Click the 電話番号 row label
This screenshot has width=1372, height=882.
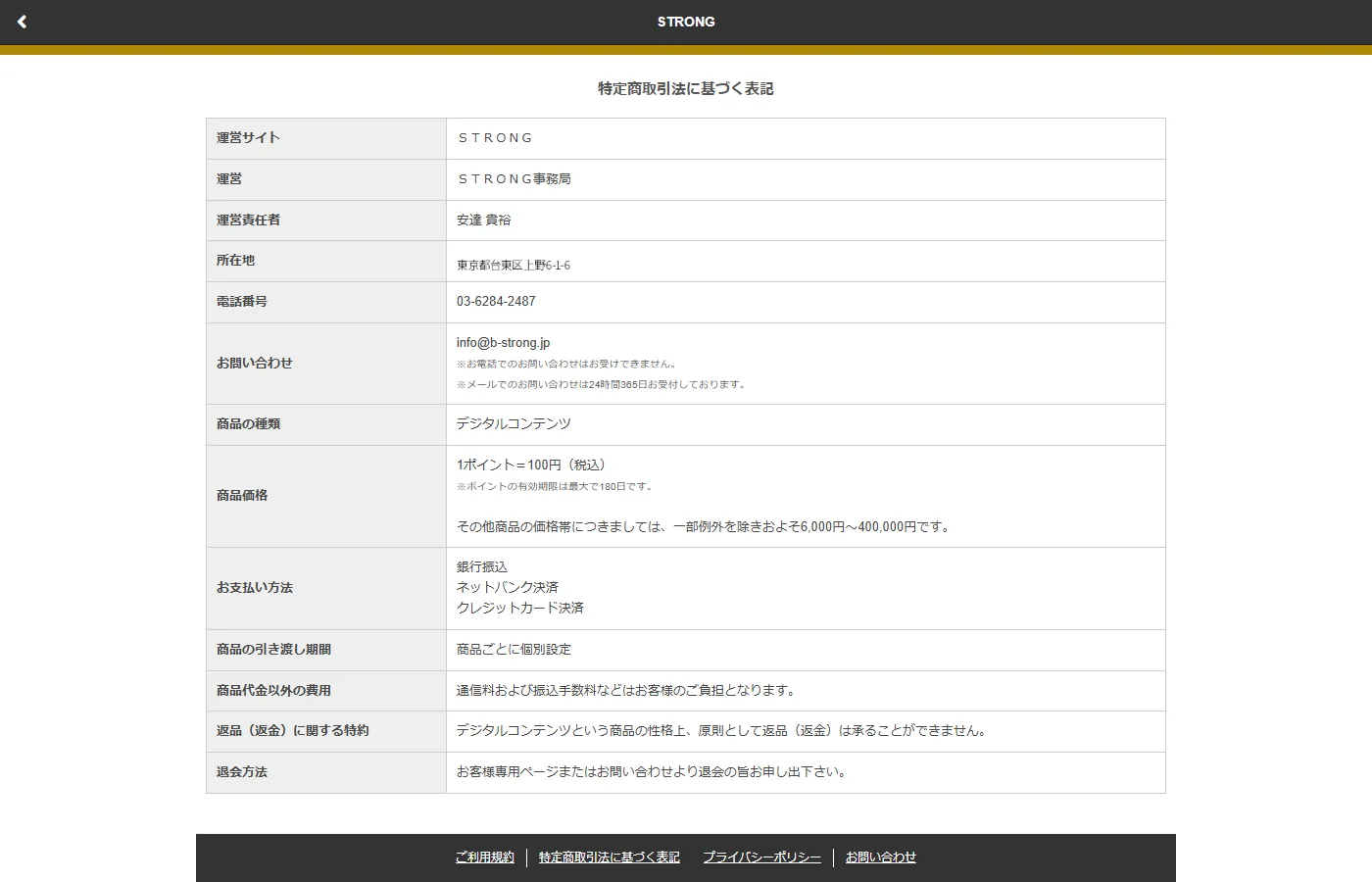click(x=242, y=302)
